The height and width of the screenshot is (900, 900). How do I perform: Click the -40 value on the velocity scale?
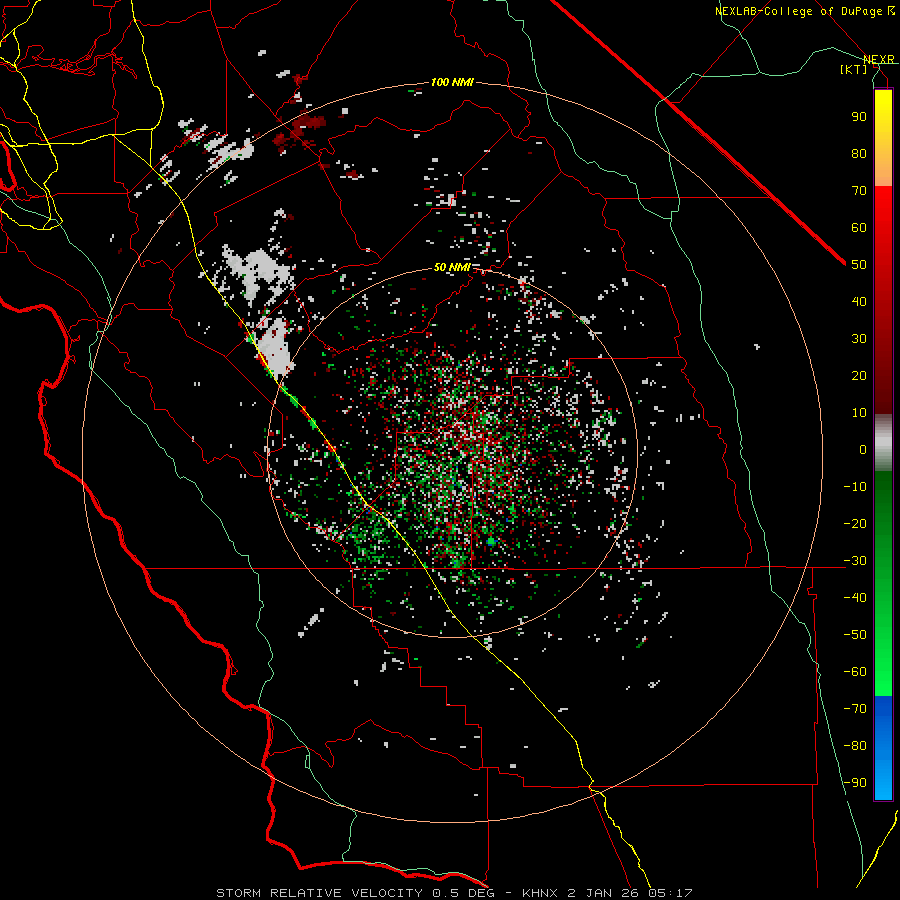tap(855, 598)
